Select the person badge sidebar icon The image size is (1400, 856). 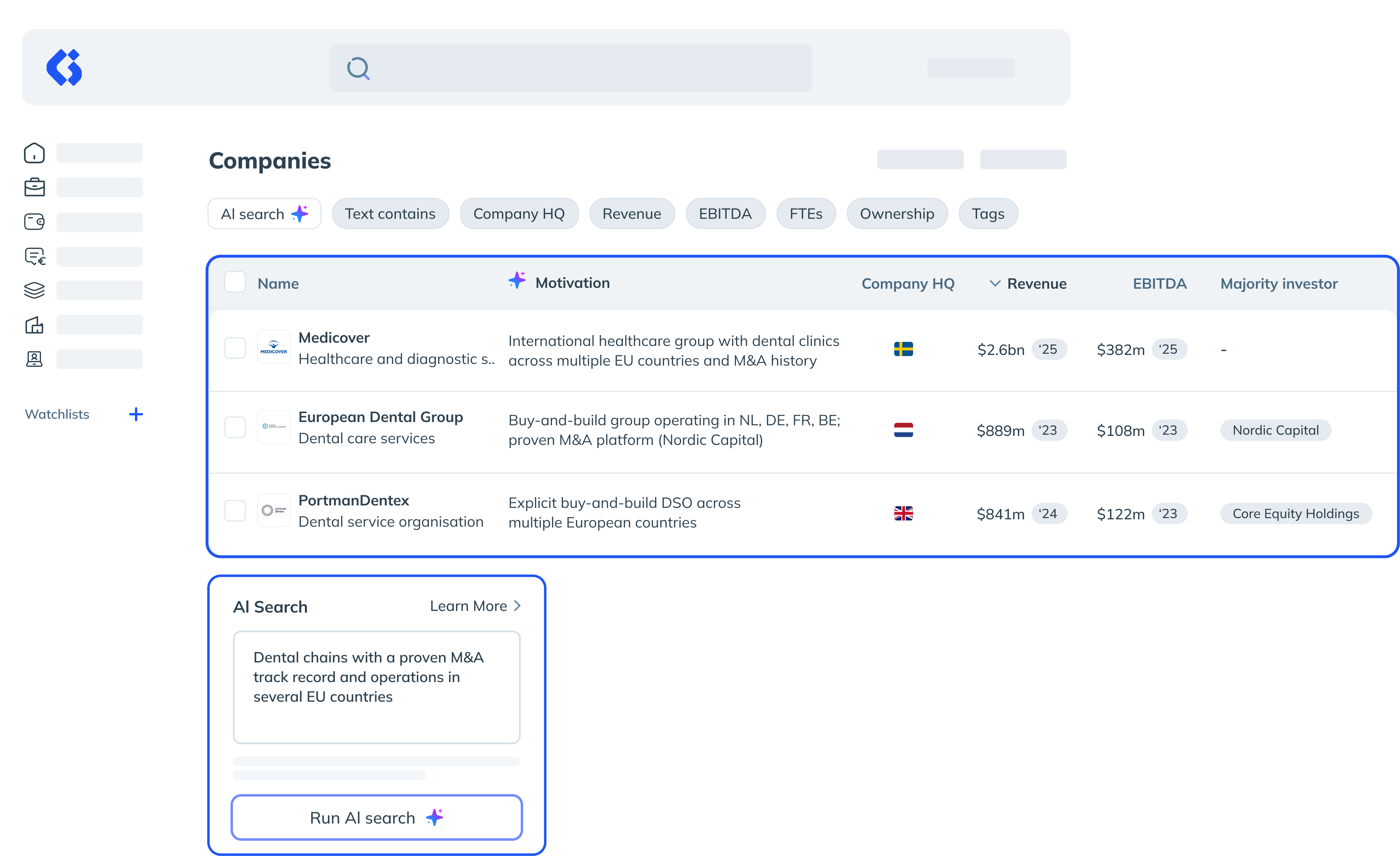point(34,359)
